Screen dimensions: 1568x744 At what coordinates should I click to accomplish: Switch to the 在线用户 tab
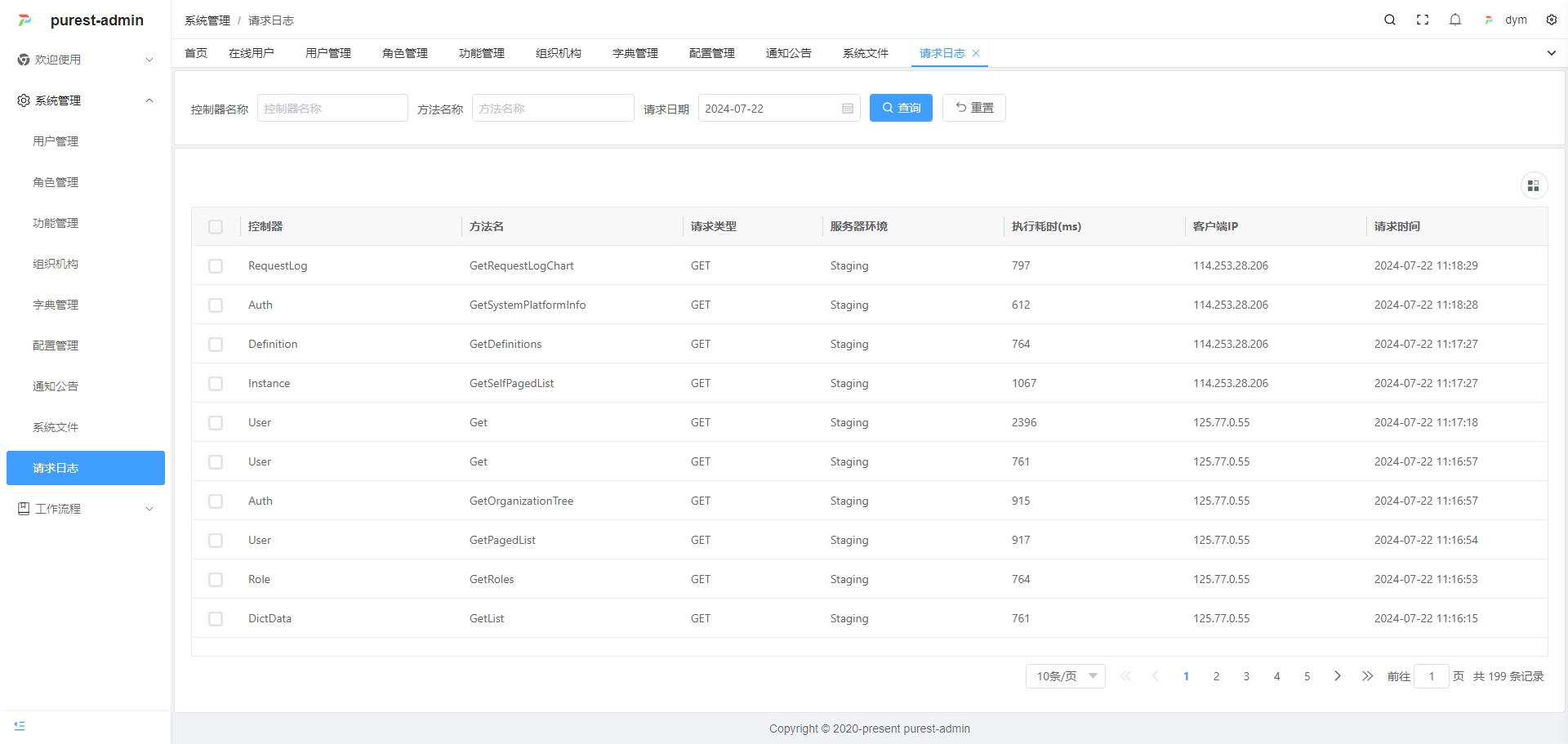tap(252, 53)
